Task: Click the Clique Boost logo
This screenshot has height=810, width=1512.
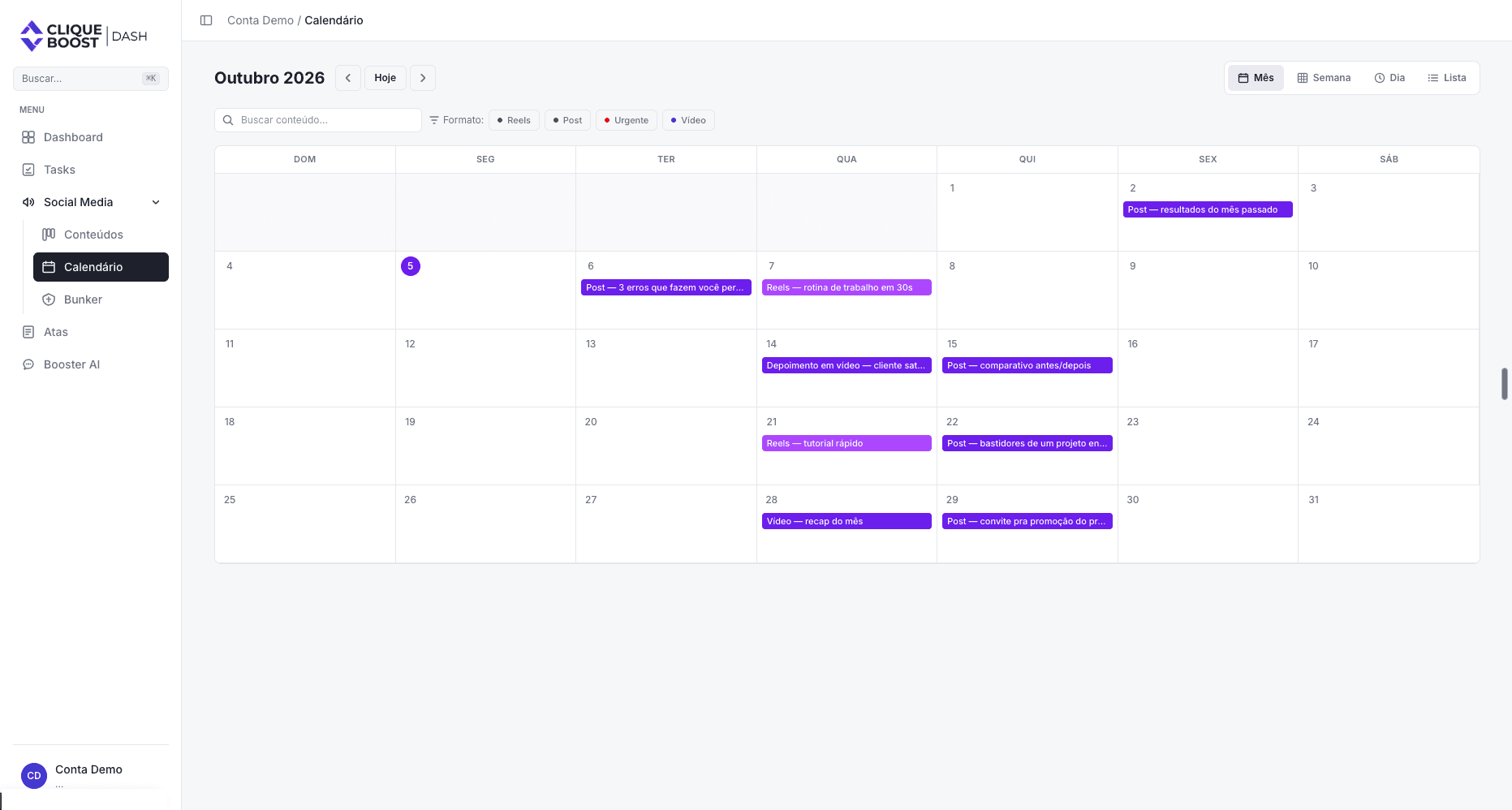Action: (x=84, y=36)
